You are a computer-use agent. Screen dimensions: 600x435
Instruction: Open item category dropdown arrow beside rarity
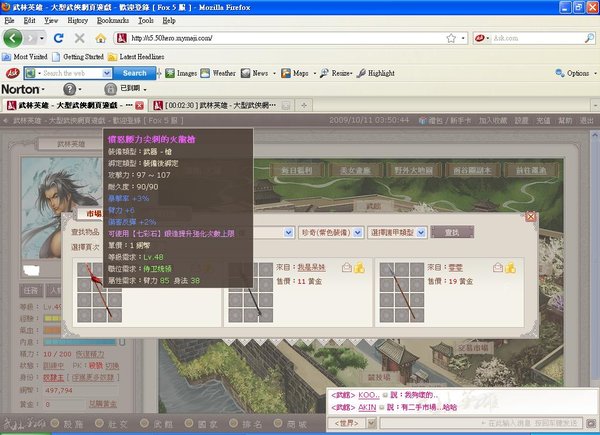tap(289, 232)
